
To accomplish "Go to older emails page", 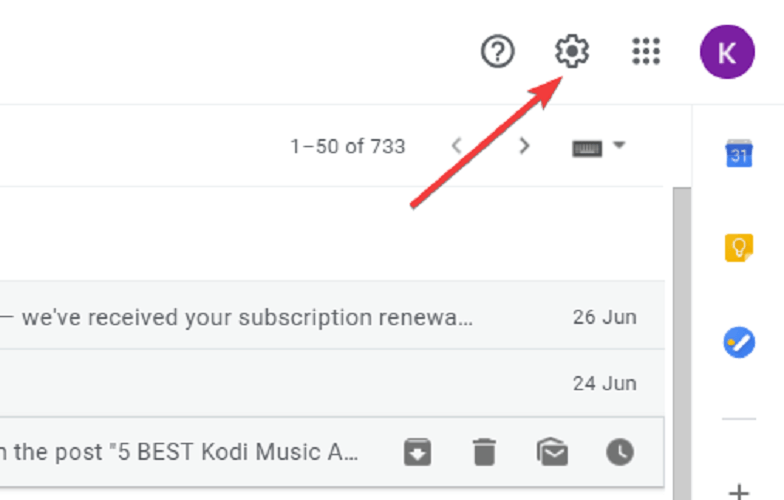I will point(524,146).
